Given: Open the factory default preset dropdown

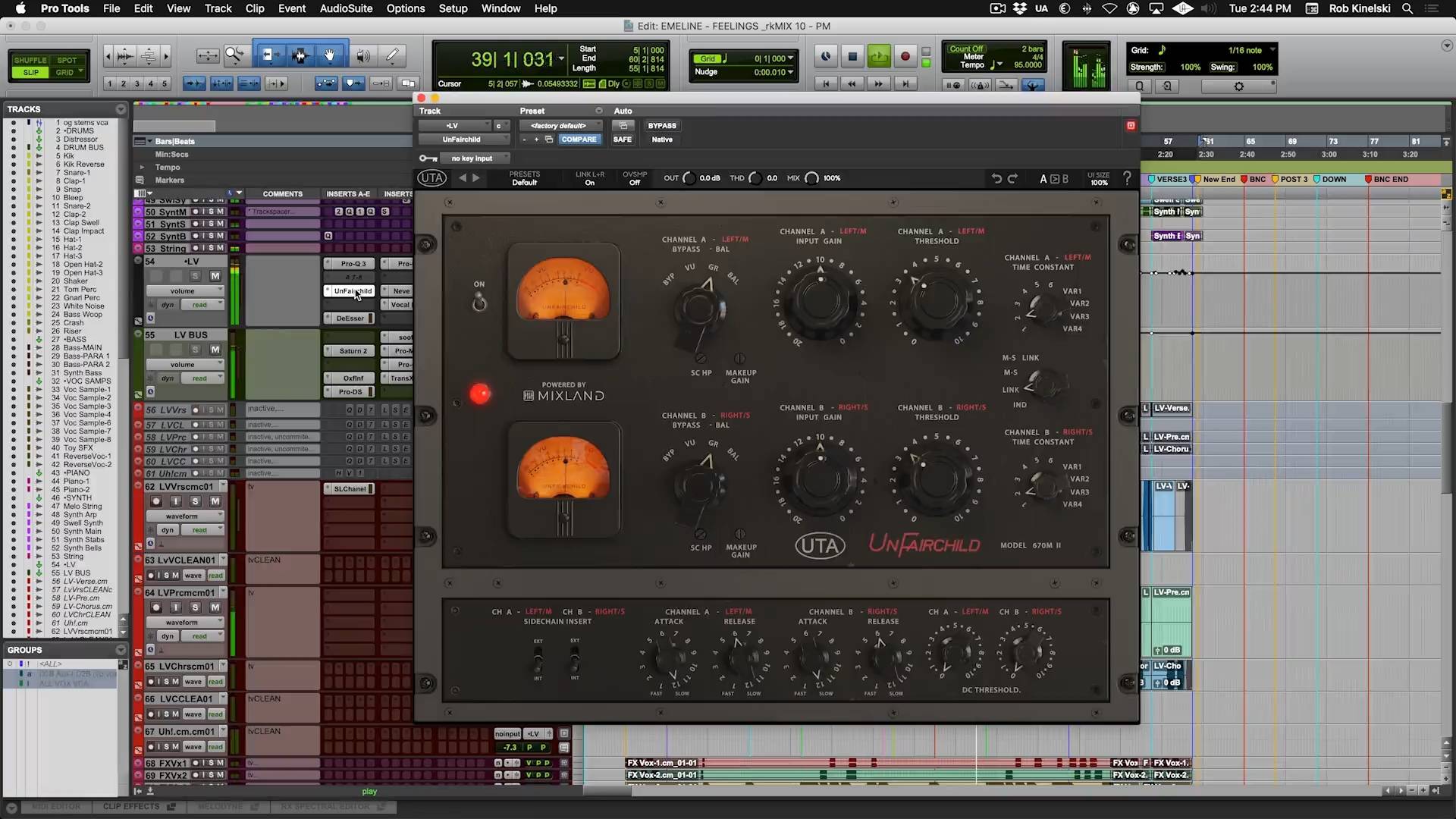Looking at the screenshot, I should tap(560, 126).
